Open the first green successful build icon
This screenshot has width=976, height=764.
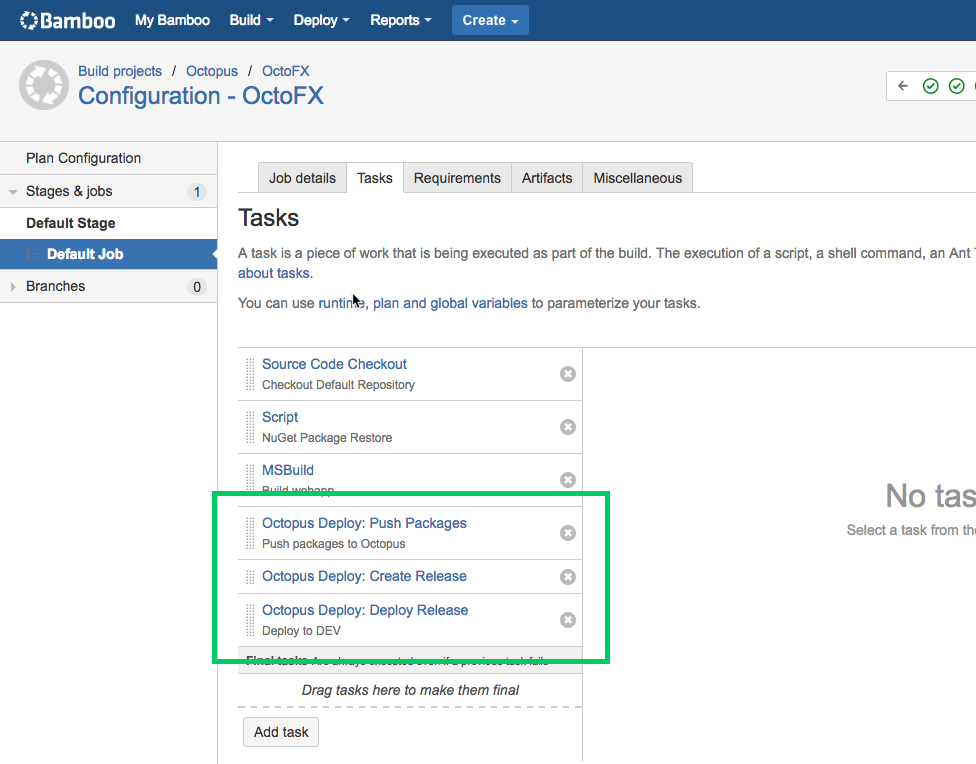click(930, 86)
